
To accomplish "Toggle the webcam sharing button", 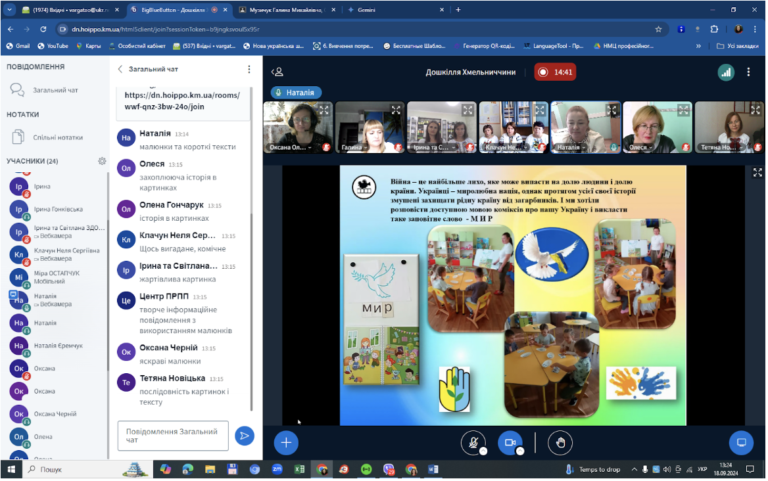I will (510, 443).
